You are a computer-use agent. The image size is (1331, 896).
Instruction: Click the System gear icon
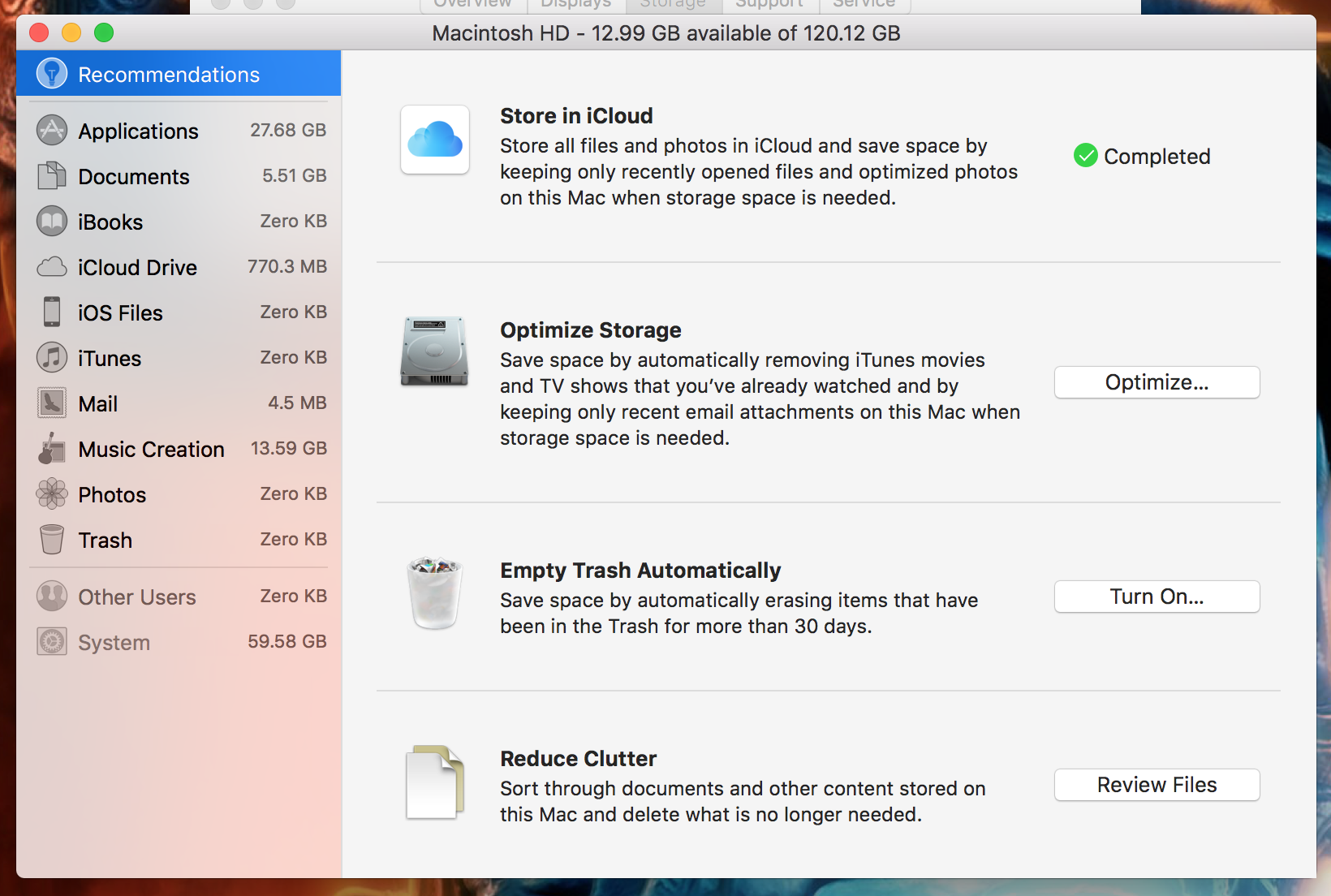pos(52,641)
